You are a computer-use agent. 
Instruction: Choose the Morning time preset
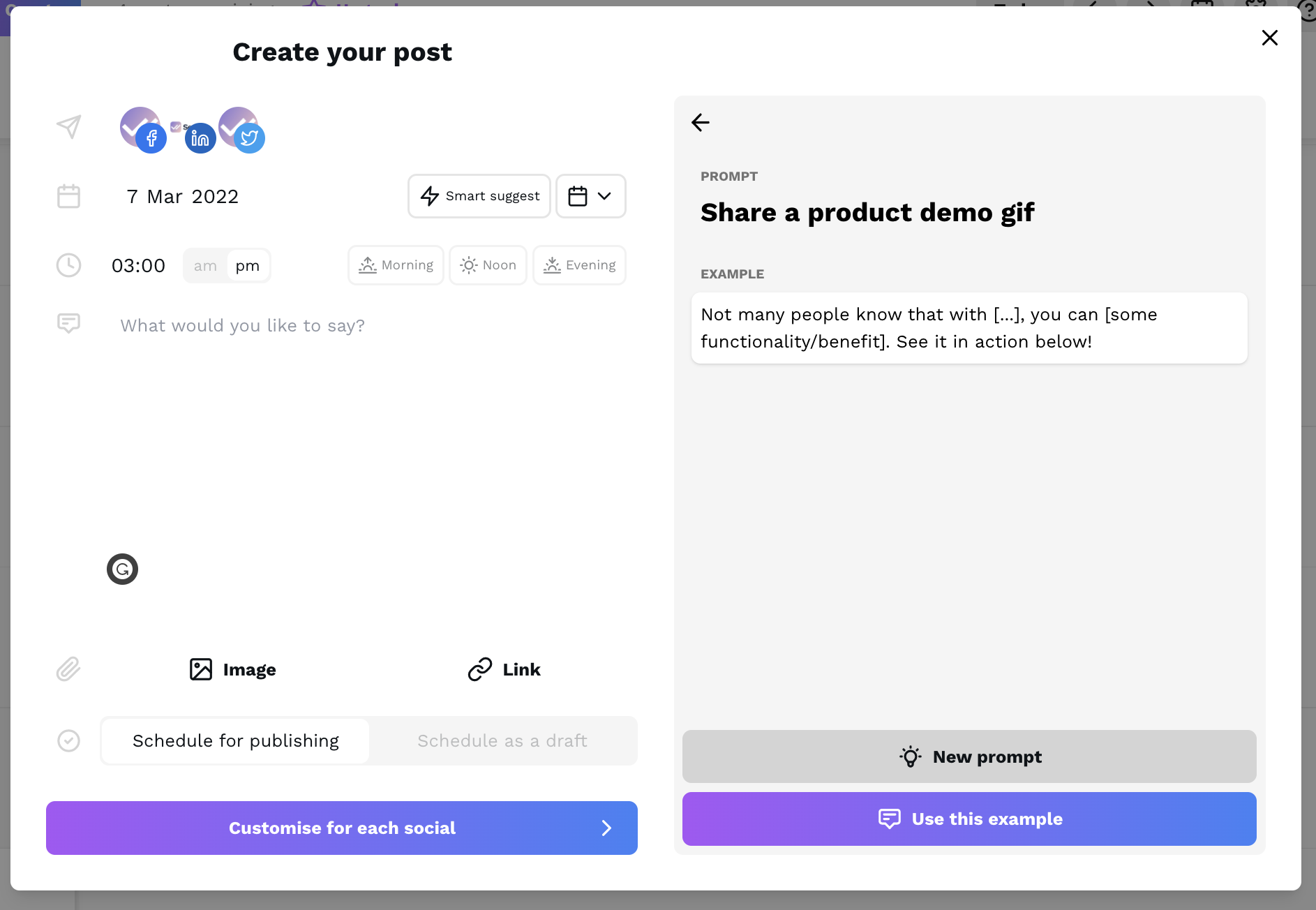click(x=396, y=265)
